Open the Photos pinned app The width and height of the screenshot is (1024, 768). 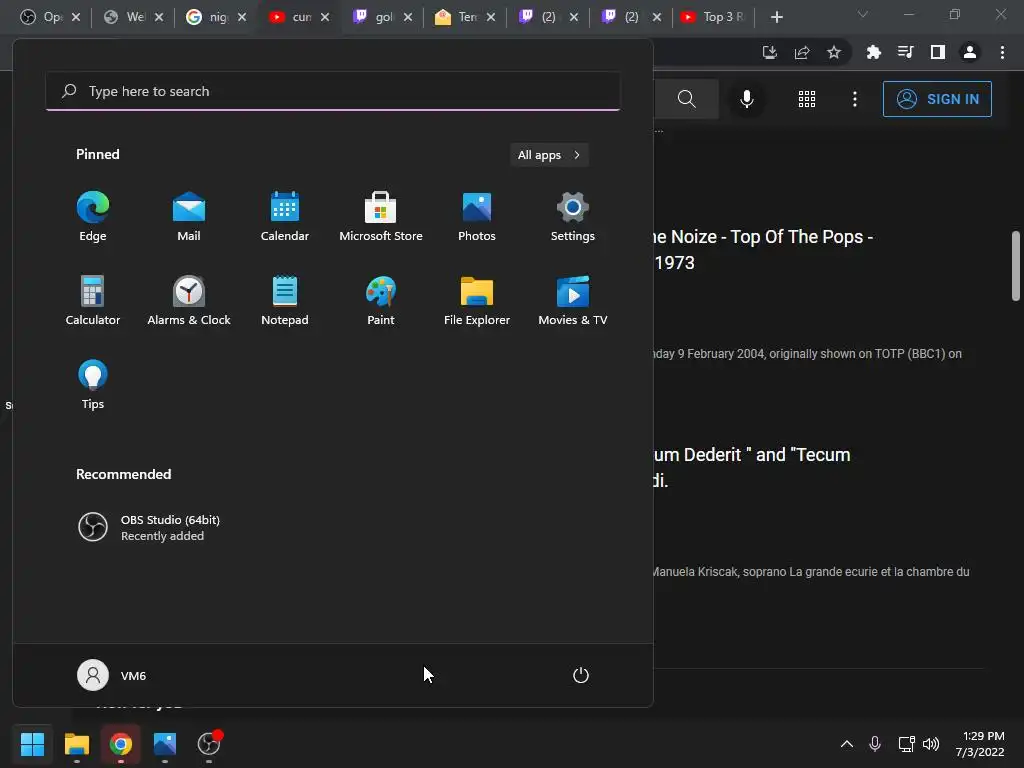click(x=477, y=217)
